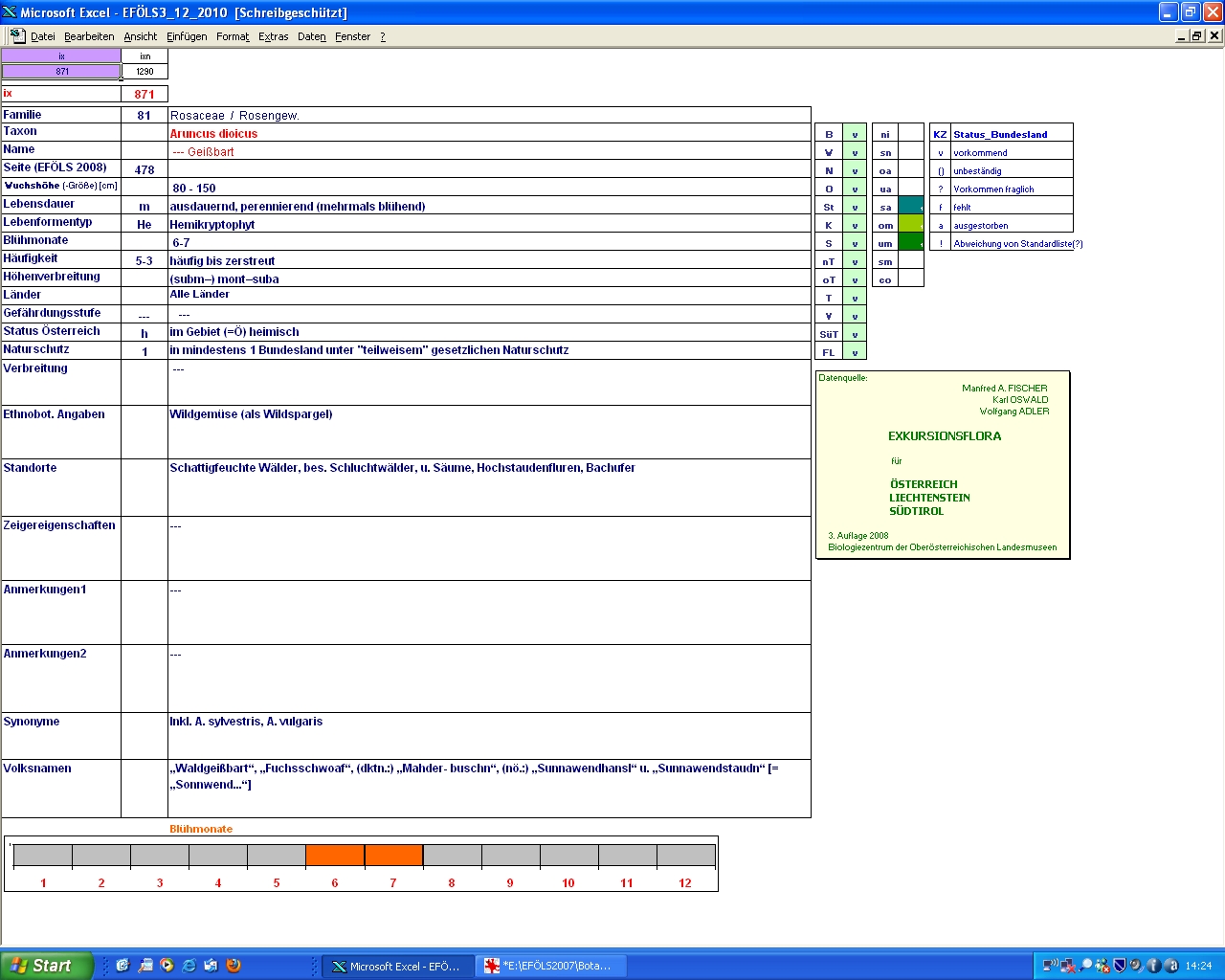The height and width of the screenshot is (980, 1225).
Task: Switch to the Microsoft Excel taskbar button
Action: coord(397,967)
